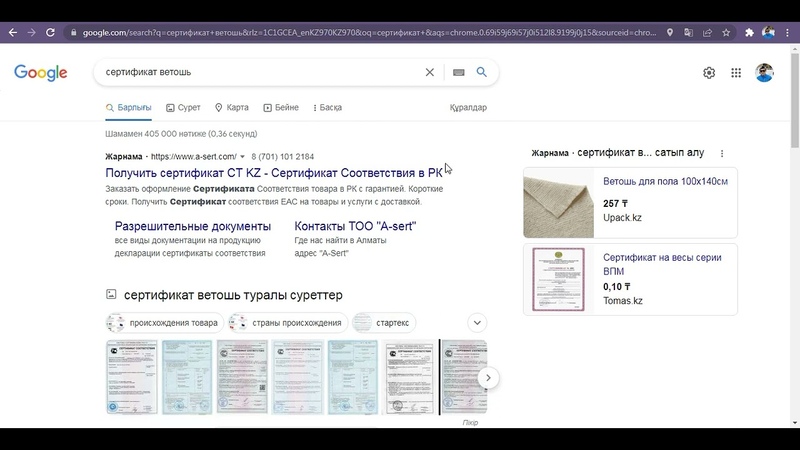Click the magnifier search button
800x450 pixels.
[x=482, y=72]
